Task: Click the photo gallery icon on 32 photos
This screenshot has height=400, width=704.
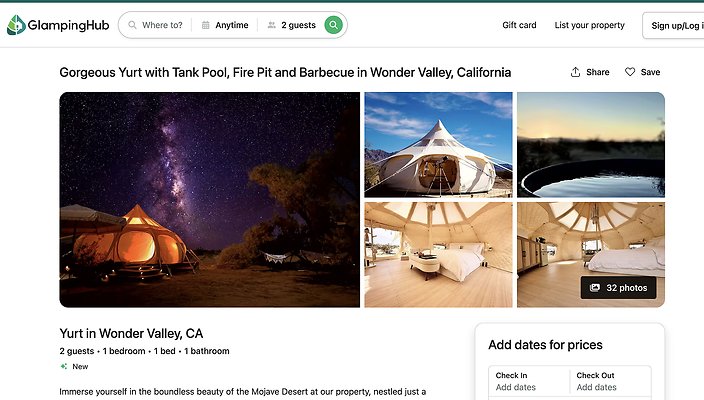Action: (595, 288)
